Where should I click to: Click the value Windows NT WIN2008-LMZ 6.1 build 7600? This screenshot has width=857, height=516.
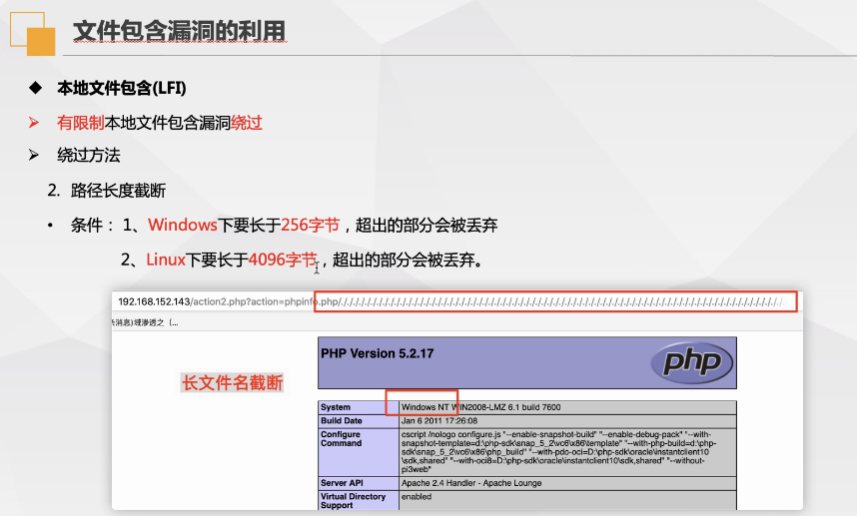point(481,407)
